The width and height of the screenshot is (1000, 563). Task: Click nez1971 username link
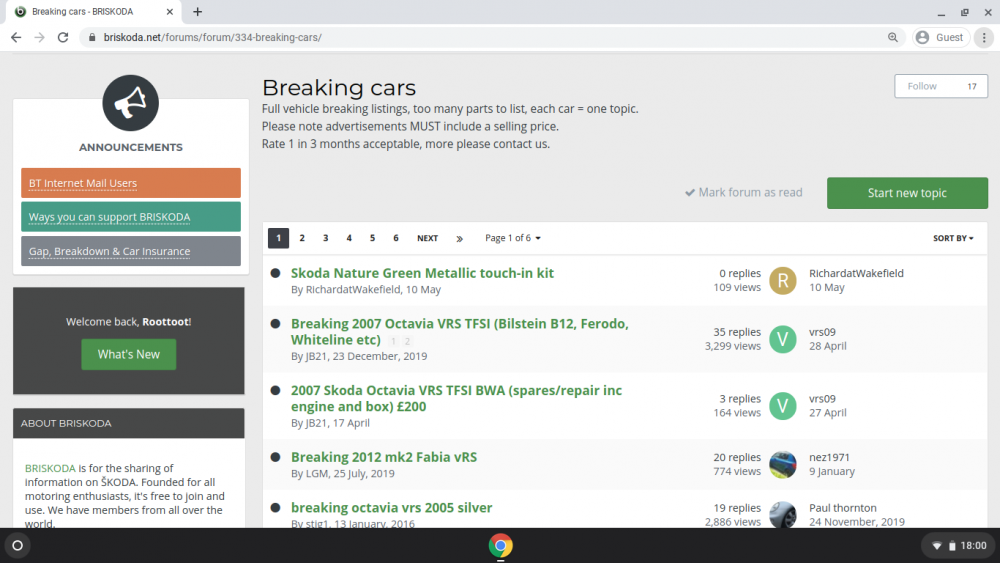click(829, 457)
